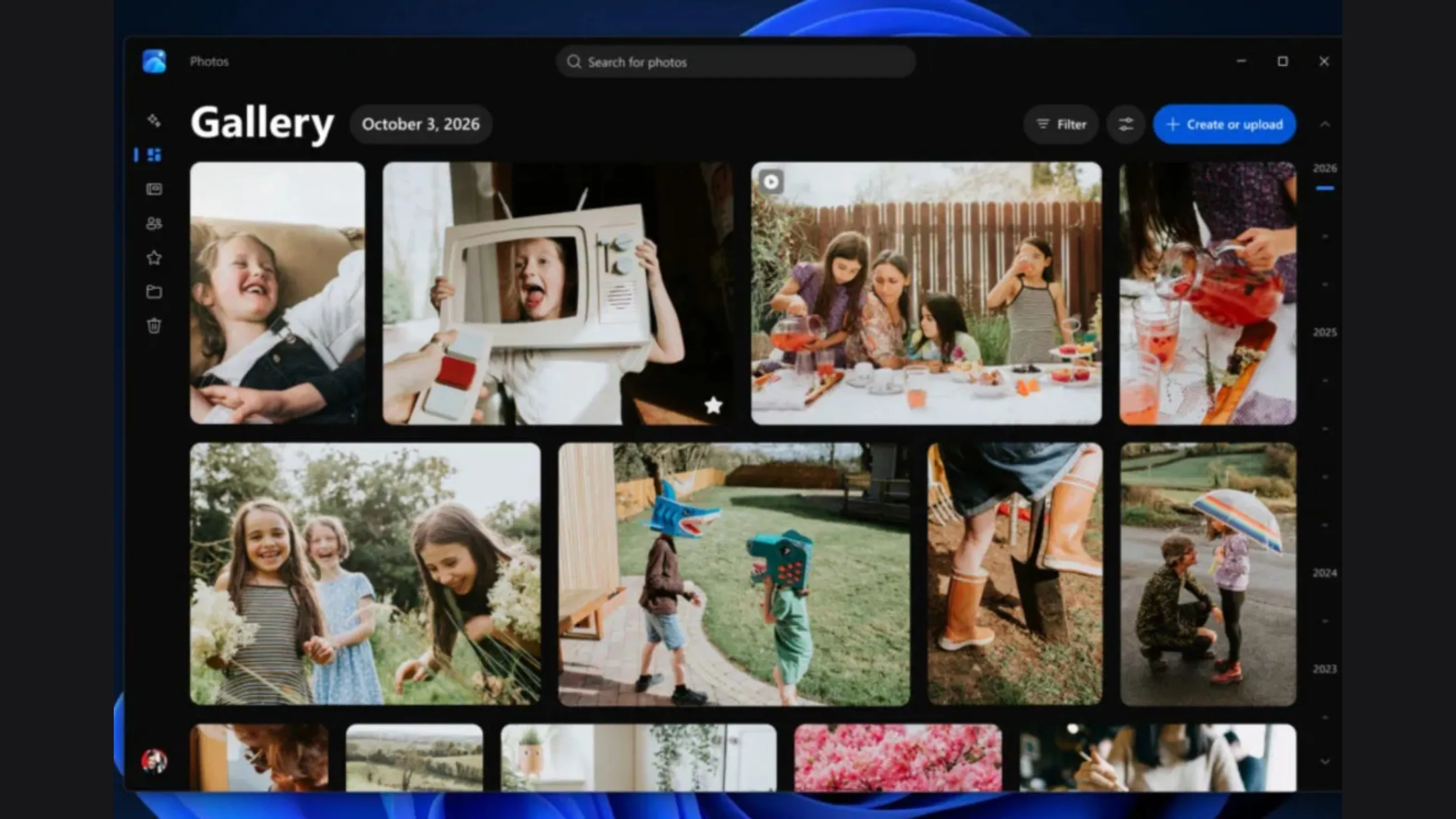Open the Favorites star icon in sidebar
Image resolution: width=1456 pixels, height=819 pixels.
tap(154, 258)
